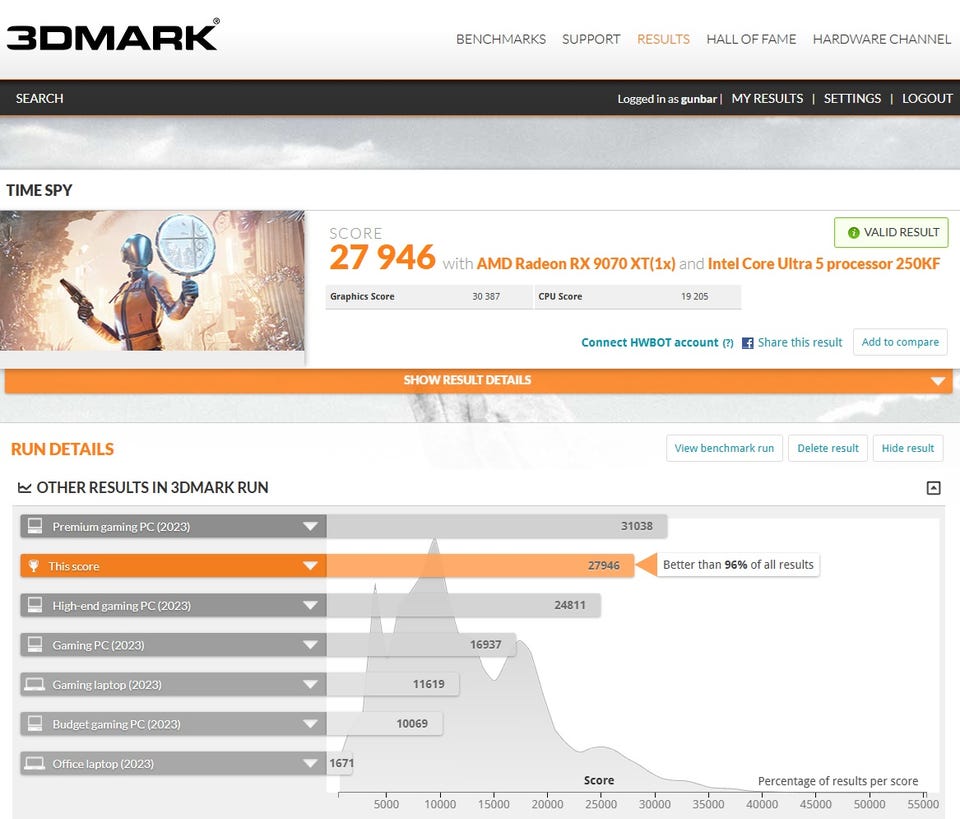Image resolution: width=960 pixels, height=819 pixels.
Task: Click the Search link in dark bar
Action: click(x=39, y=99)
